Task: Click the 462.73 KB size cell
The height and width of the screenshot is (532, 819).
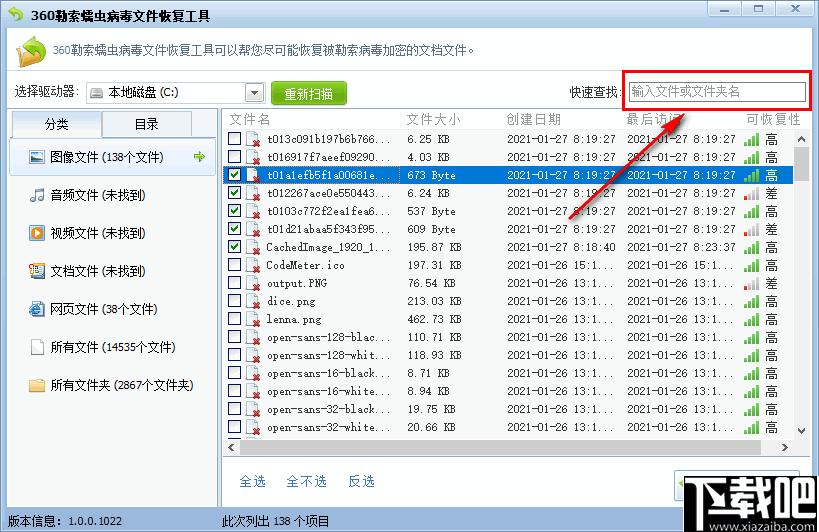Action: click(434, 319)
